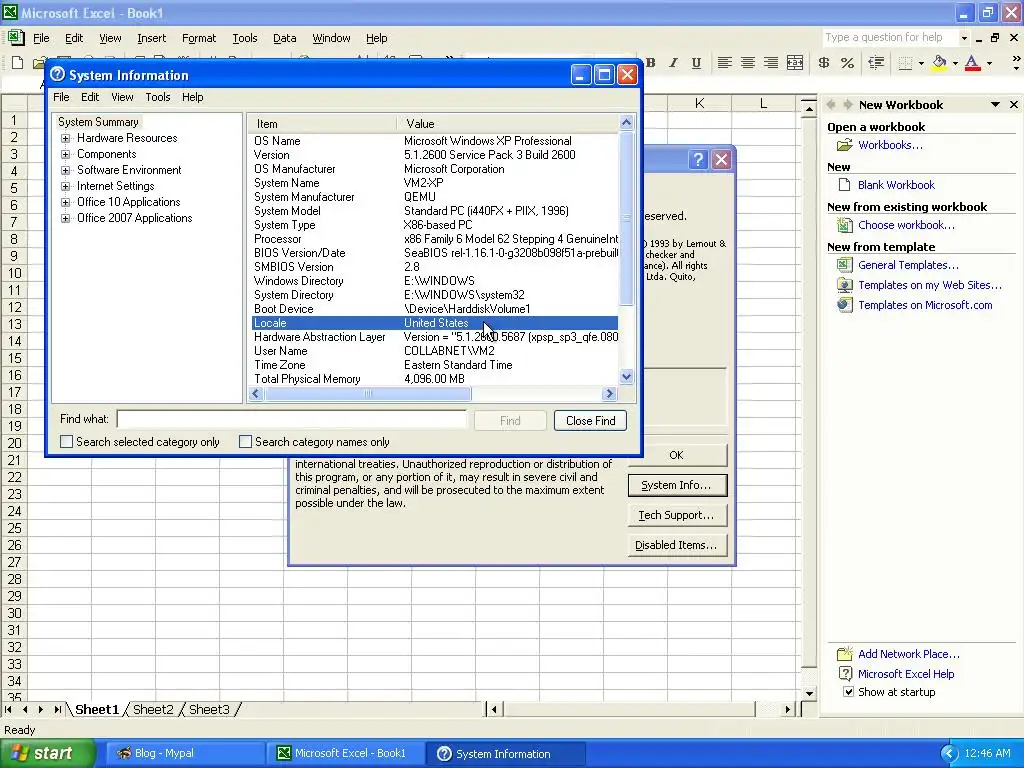1024x768 pixels.
Task: Expand the Software Environment tree node
Action: tap(65, 170)
